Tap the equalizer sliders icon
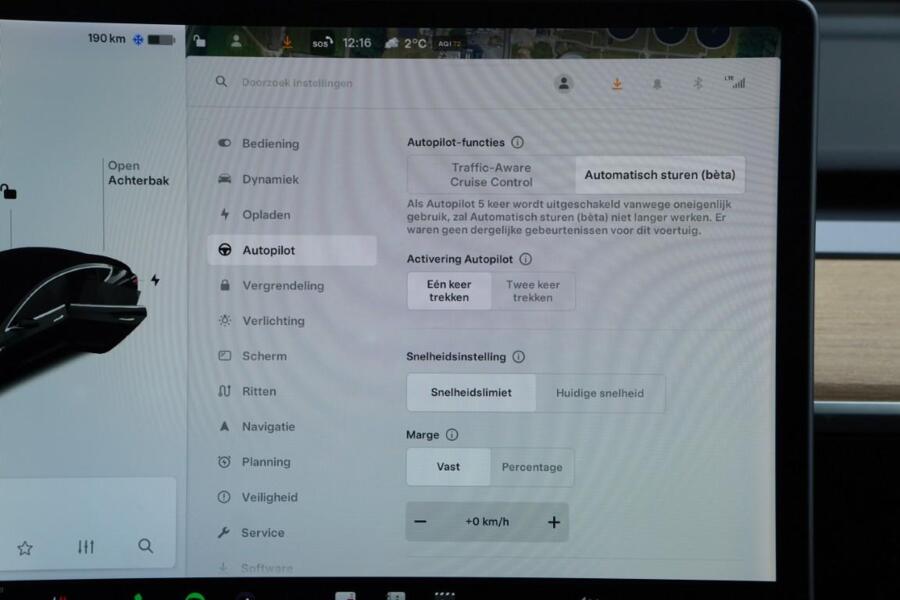 coord(86,547)
